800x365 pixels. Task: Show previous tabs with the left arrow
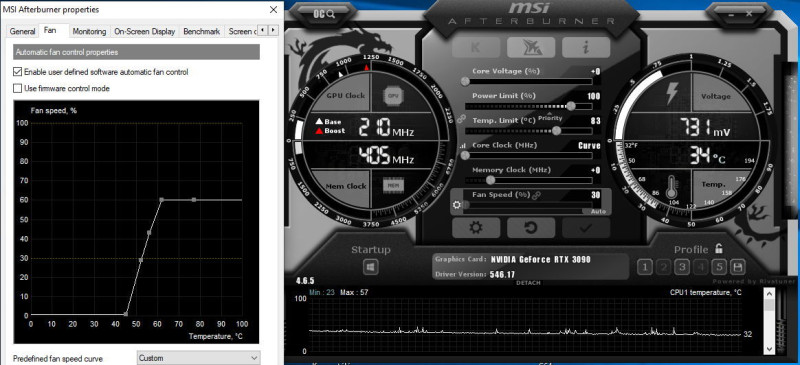pyautogui.click(x=263, y=31)
